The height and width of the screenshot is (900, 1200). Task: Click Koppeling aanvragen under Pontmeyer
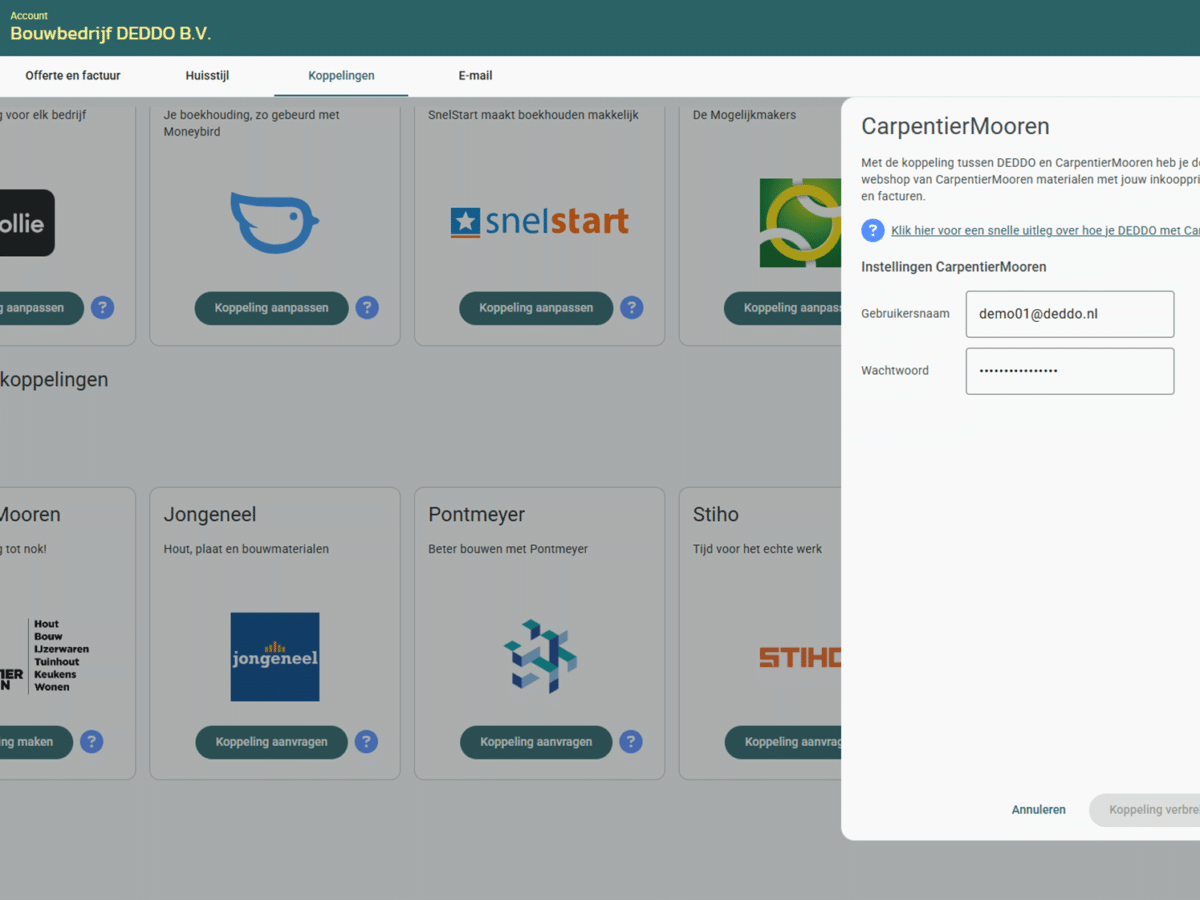[536, 742]
